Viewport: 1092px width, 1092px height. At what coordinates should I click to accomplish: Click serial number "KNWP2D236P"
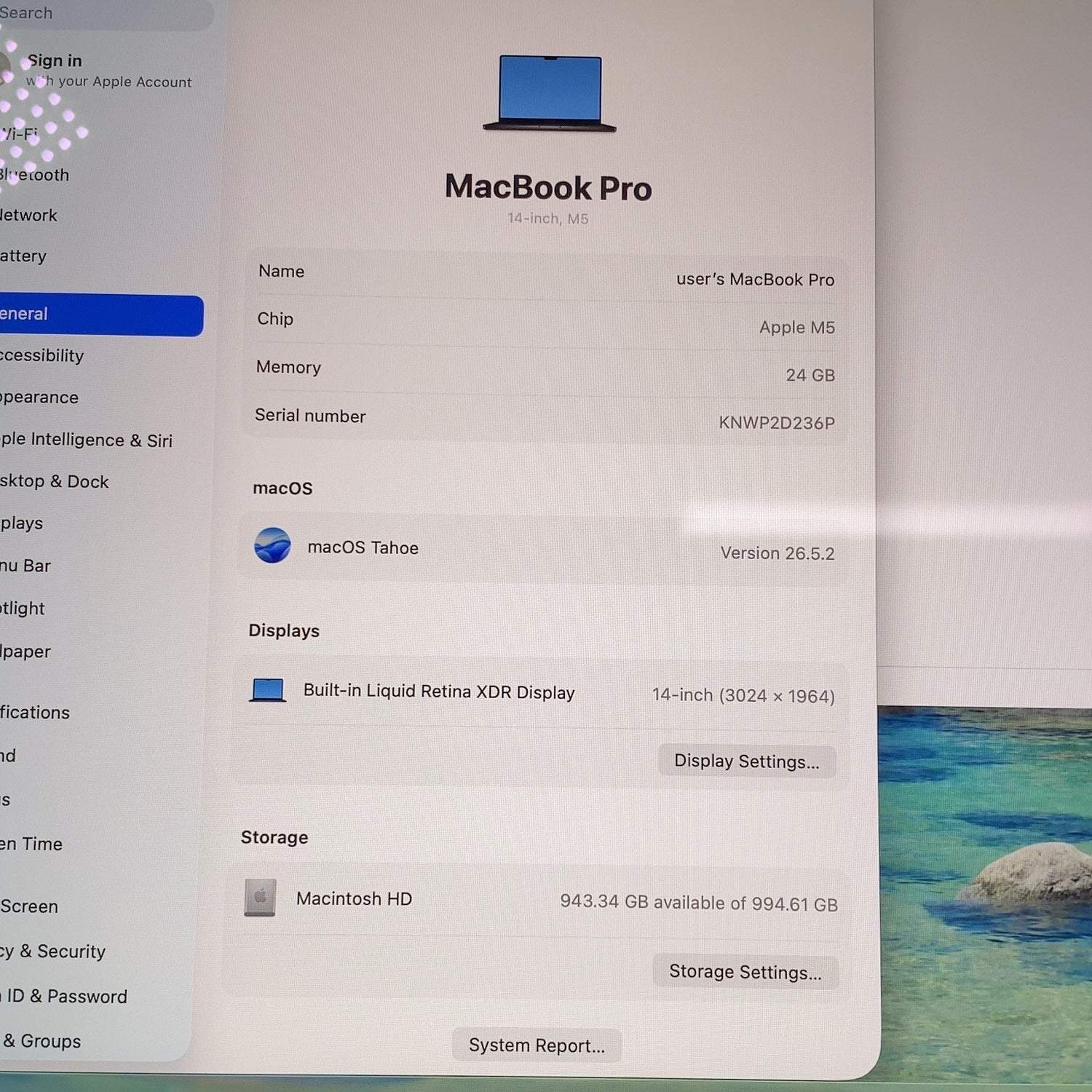click(x=777, y=423)
